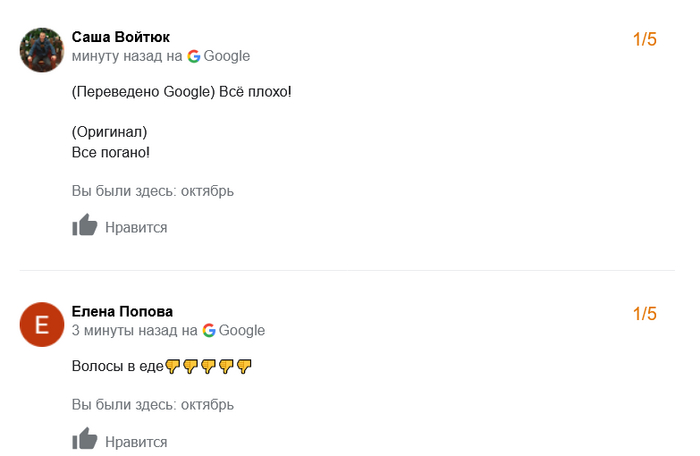Screen dimensions: 700x456
Task: Open the Саша Войтюк reviewer name
Action: click(121, 37)
